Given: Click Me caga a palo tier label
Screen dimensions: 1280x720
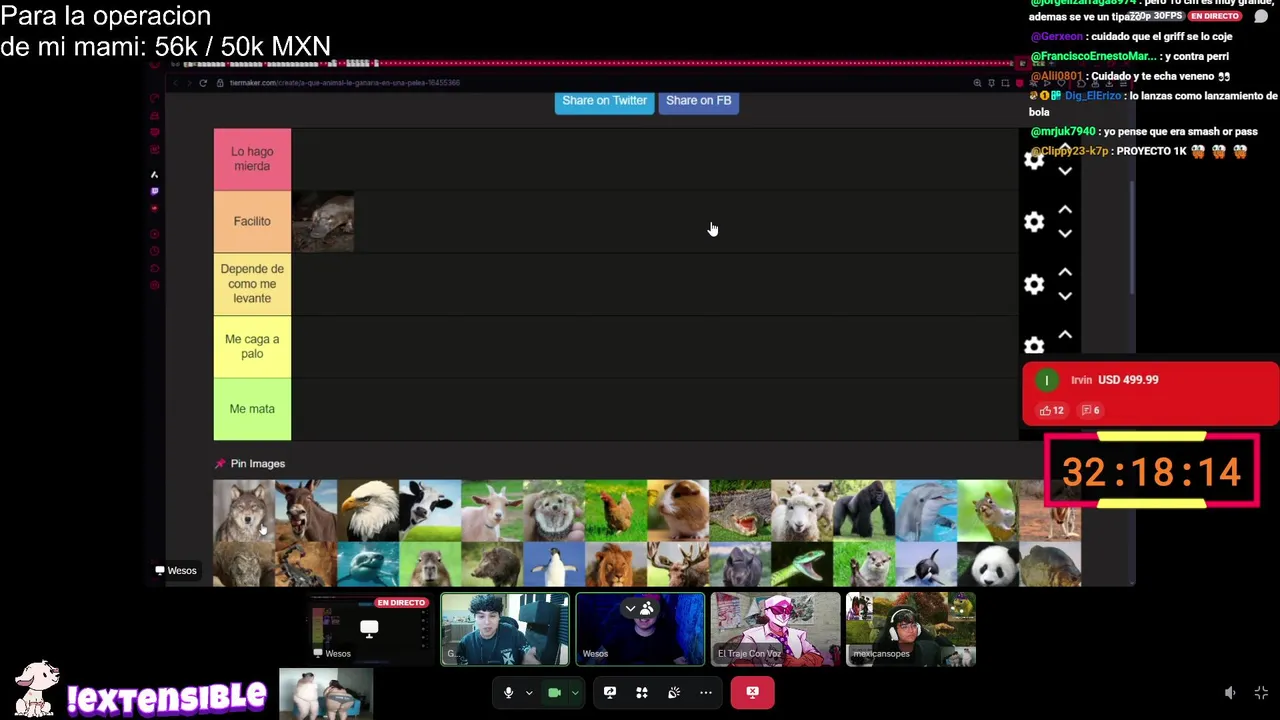Looking at the screenshot, I should coord(252,346).
